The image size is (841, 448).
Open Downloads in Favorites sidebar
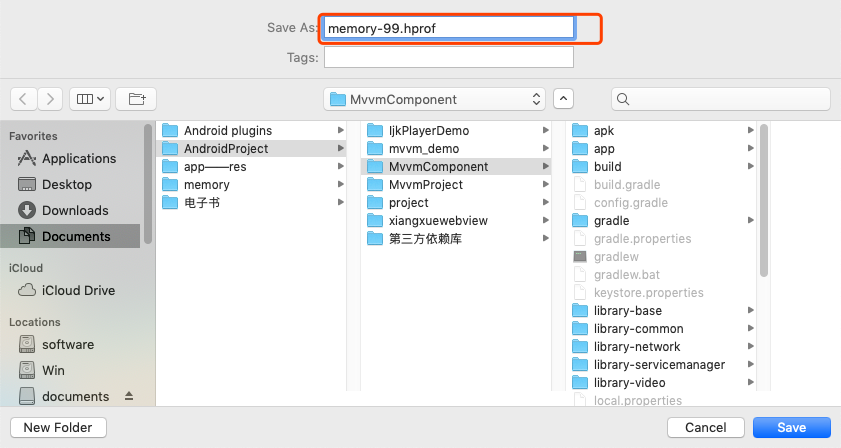click(x=63, y=210)
